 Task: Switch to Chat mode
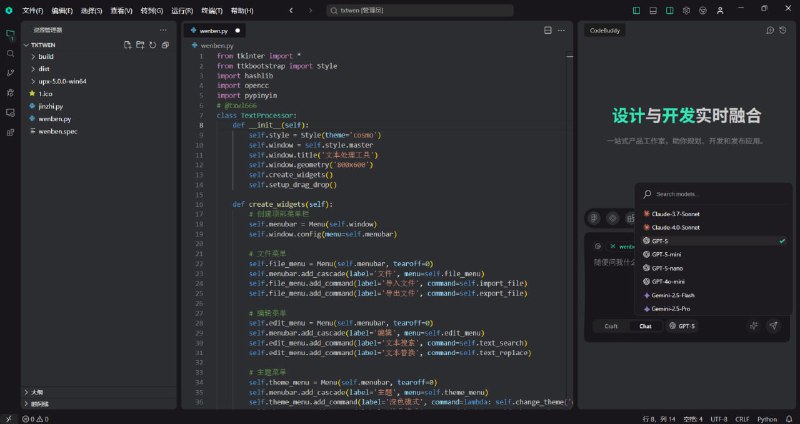(645, 326)
